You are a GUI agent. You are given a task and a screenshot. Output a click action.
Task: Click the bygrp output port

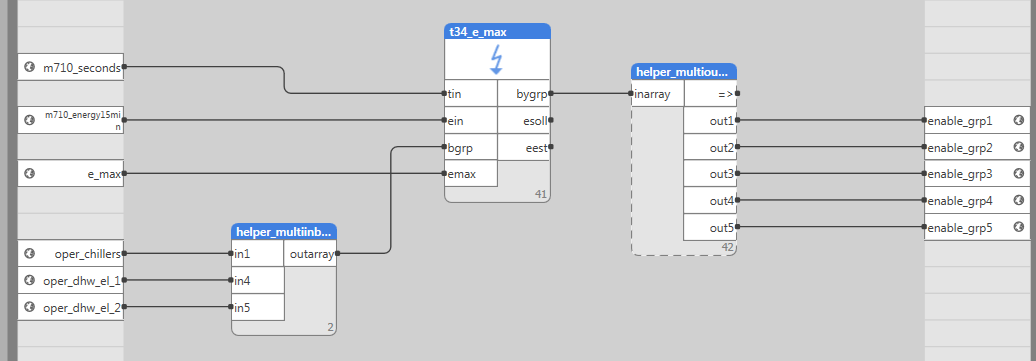[550, 94]
